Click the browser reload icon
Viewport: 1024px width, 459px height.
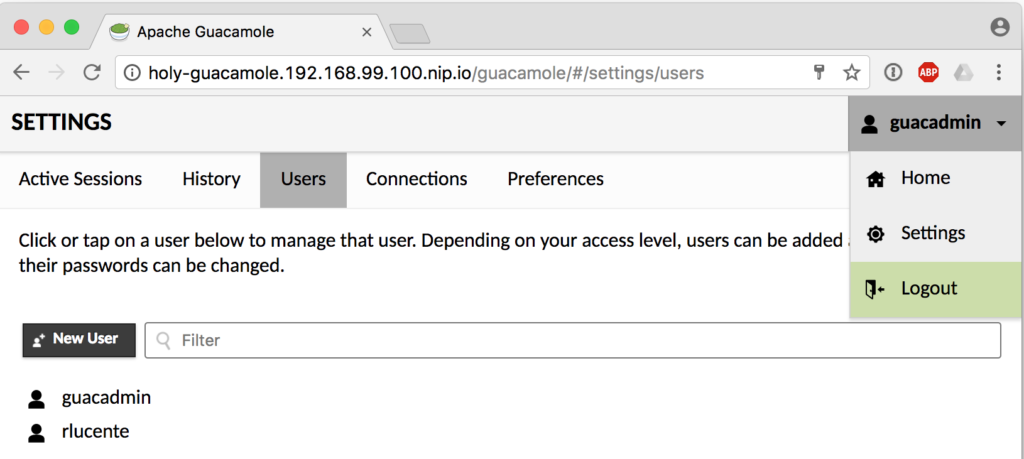click(x=91, y=72)
